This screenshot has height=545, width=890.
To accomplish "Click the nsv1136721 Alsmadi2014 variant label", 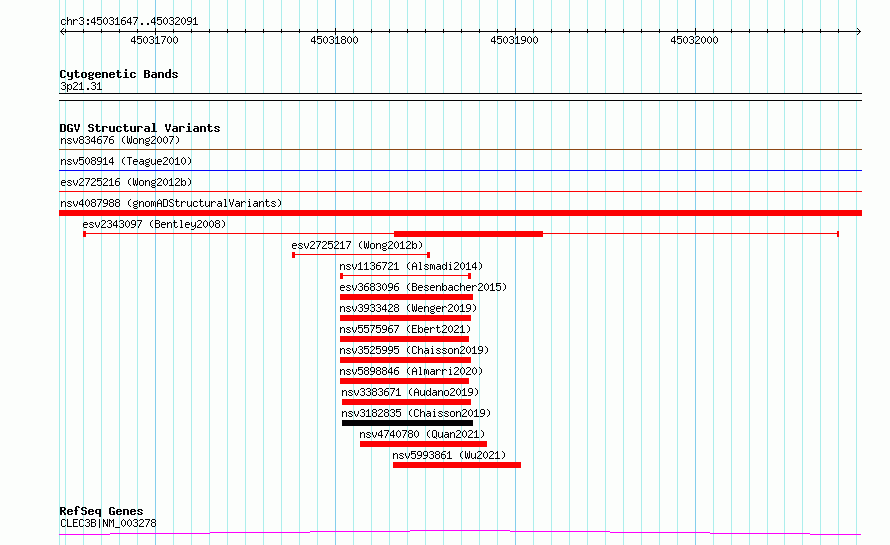I will 411,266.
